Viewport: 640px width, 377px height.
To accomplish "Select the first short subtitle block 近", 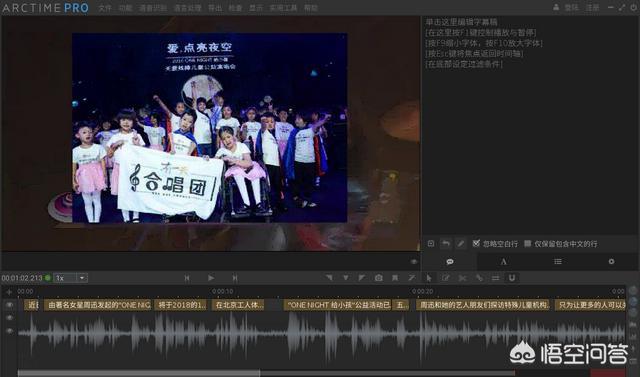I will pyautogui.click(x=31, y=305).
